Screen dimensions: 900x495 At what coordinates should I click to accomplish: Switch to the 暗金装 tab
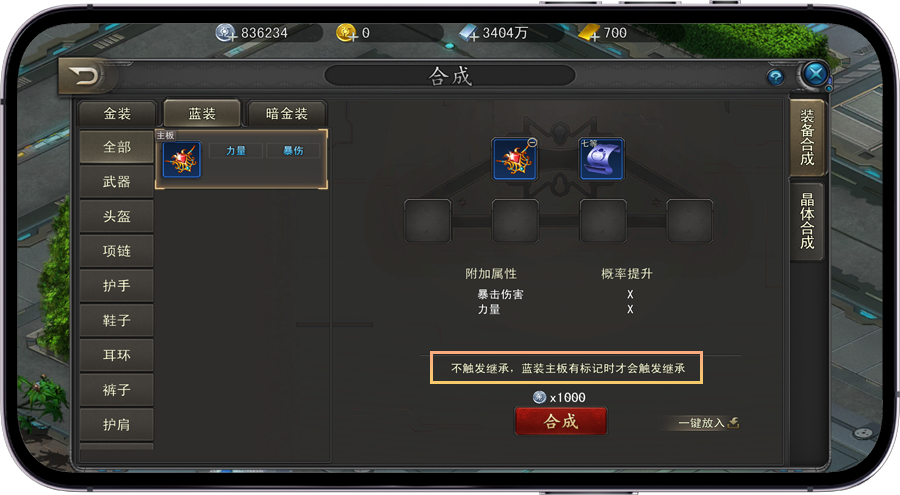click(286, 114)
